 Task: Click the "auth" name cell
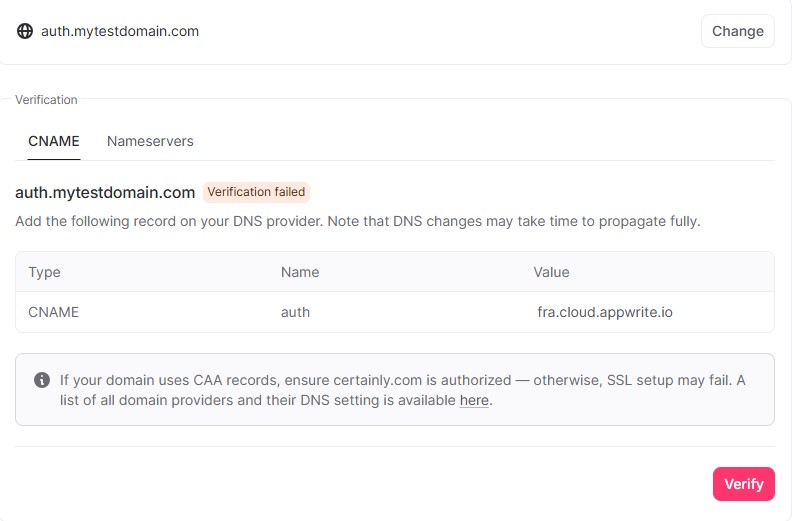(x=296, y=312)
